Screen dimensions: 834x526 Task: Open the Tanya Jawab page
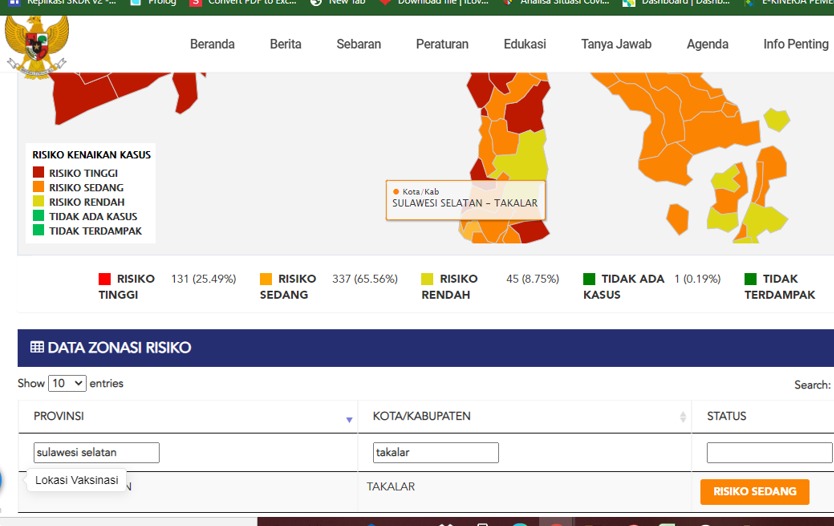pyautogui.click(x=616, y=44)
